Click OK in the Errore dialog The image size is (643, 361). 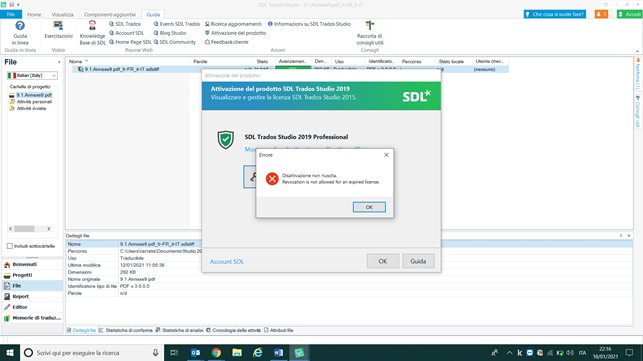(x=369, y=207)
